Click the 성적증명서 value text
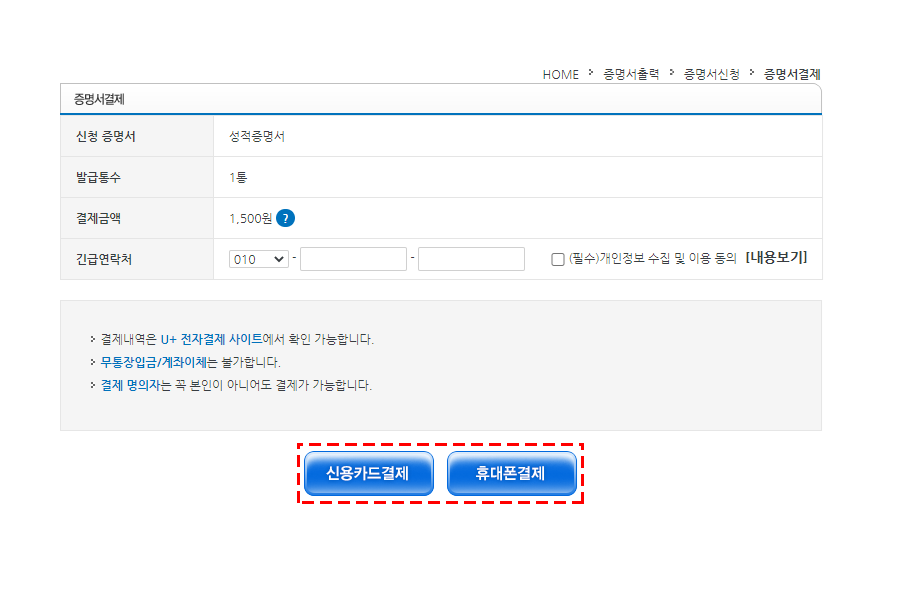This screenshot has width=900, height=591. 257,137
